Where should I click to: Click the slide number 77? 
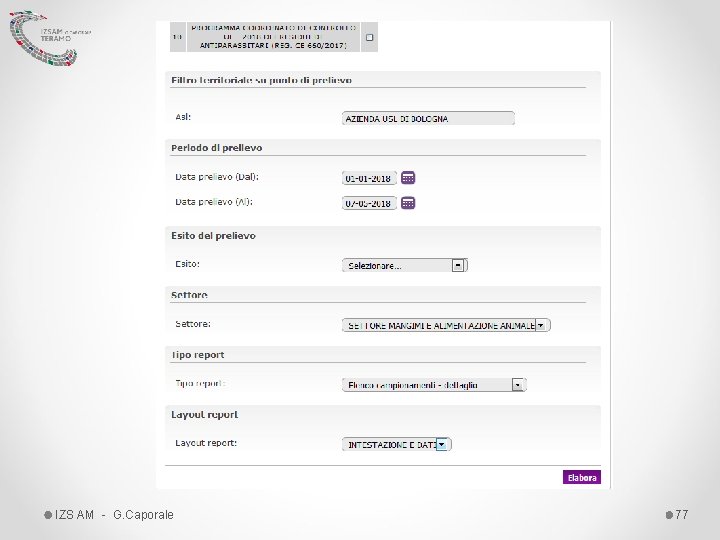coord(681,514)
